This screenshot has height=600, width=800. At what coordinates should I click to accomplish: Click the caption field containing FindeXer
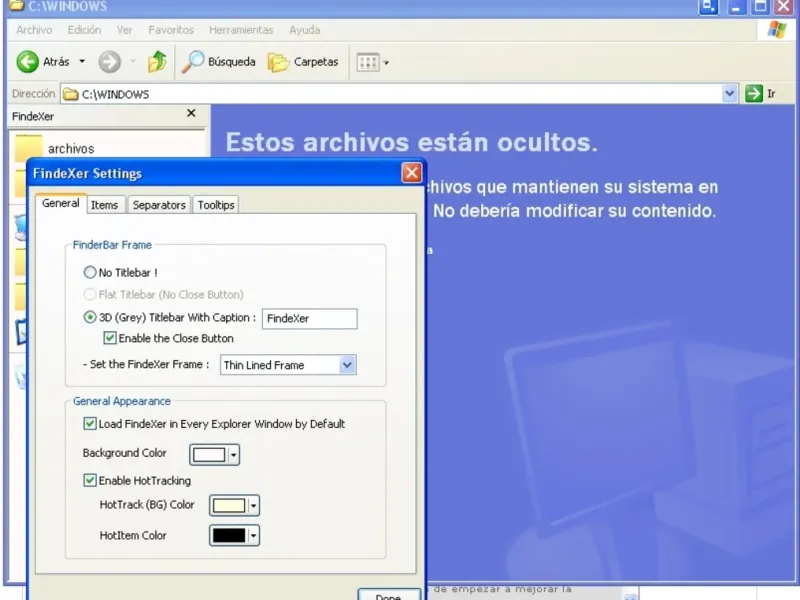click(x=310, y=318)
